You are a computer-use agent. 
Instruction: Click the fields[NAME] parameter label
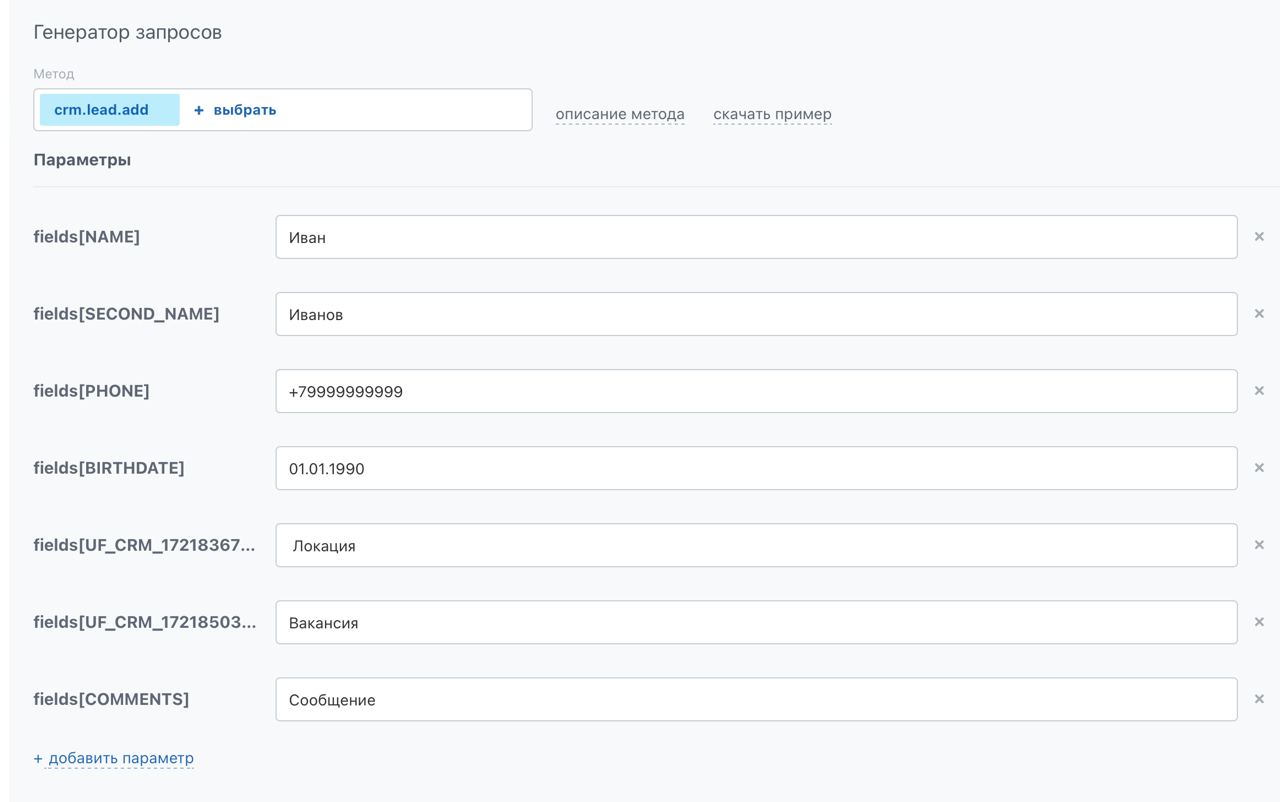tap(87, 237)
